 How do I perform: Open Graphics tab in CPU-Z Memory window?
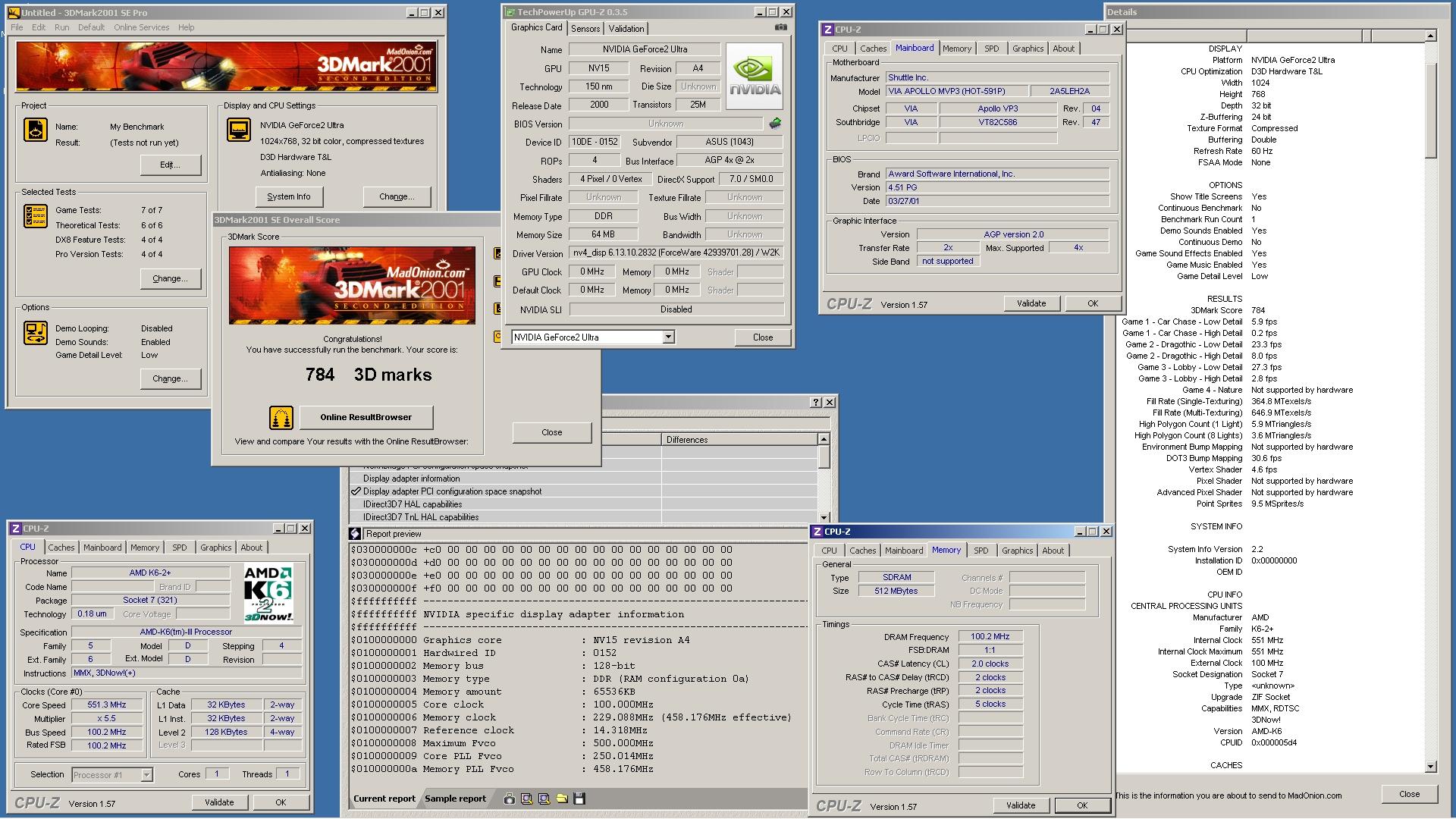(1018, 551)
